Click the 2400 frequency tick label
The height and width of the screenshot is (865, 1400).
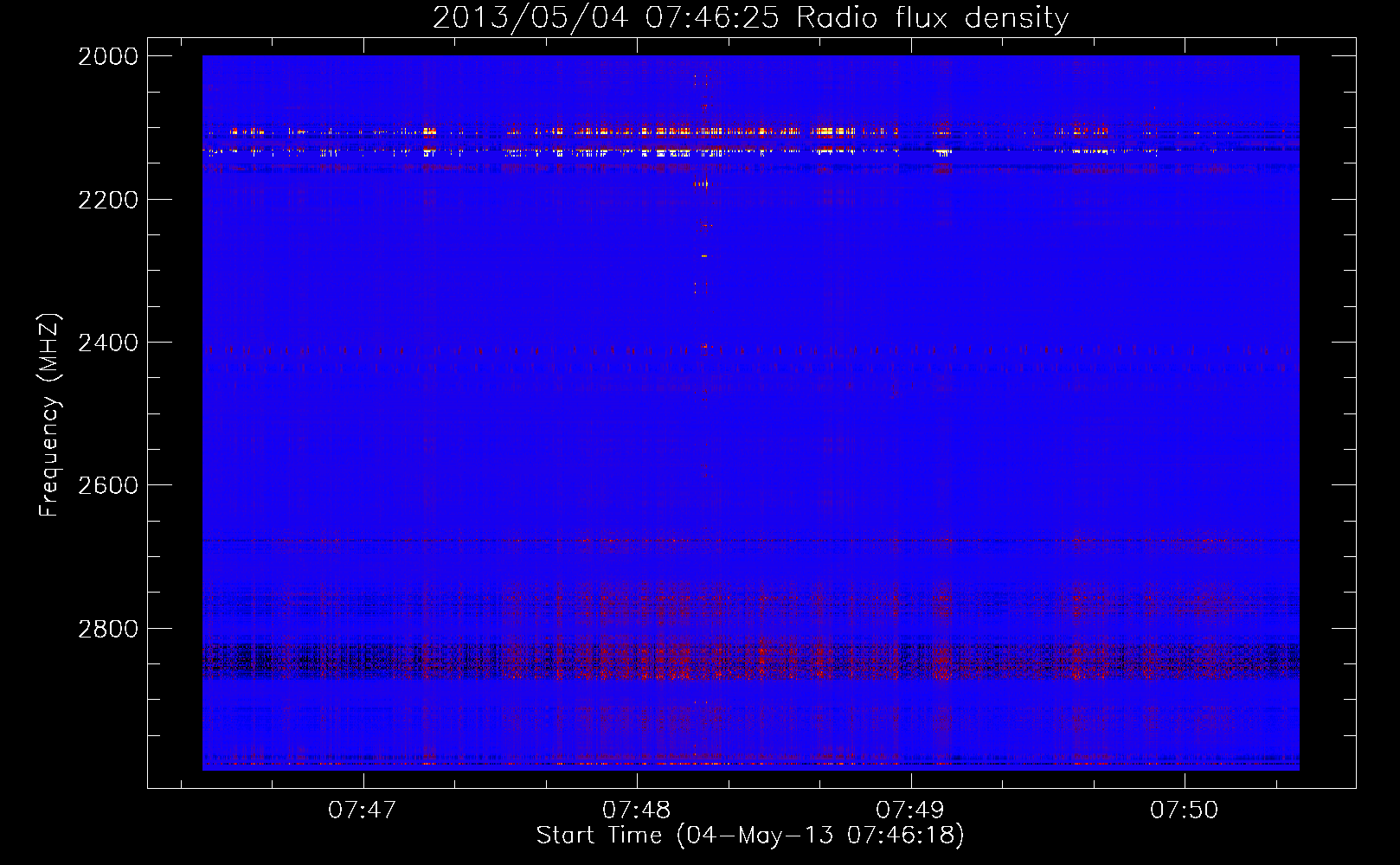108,343
